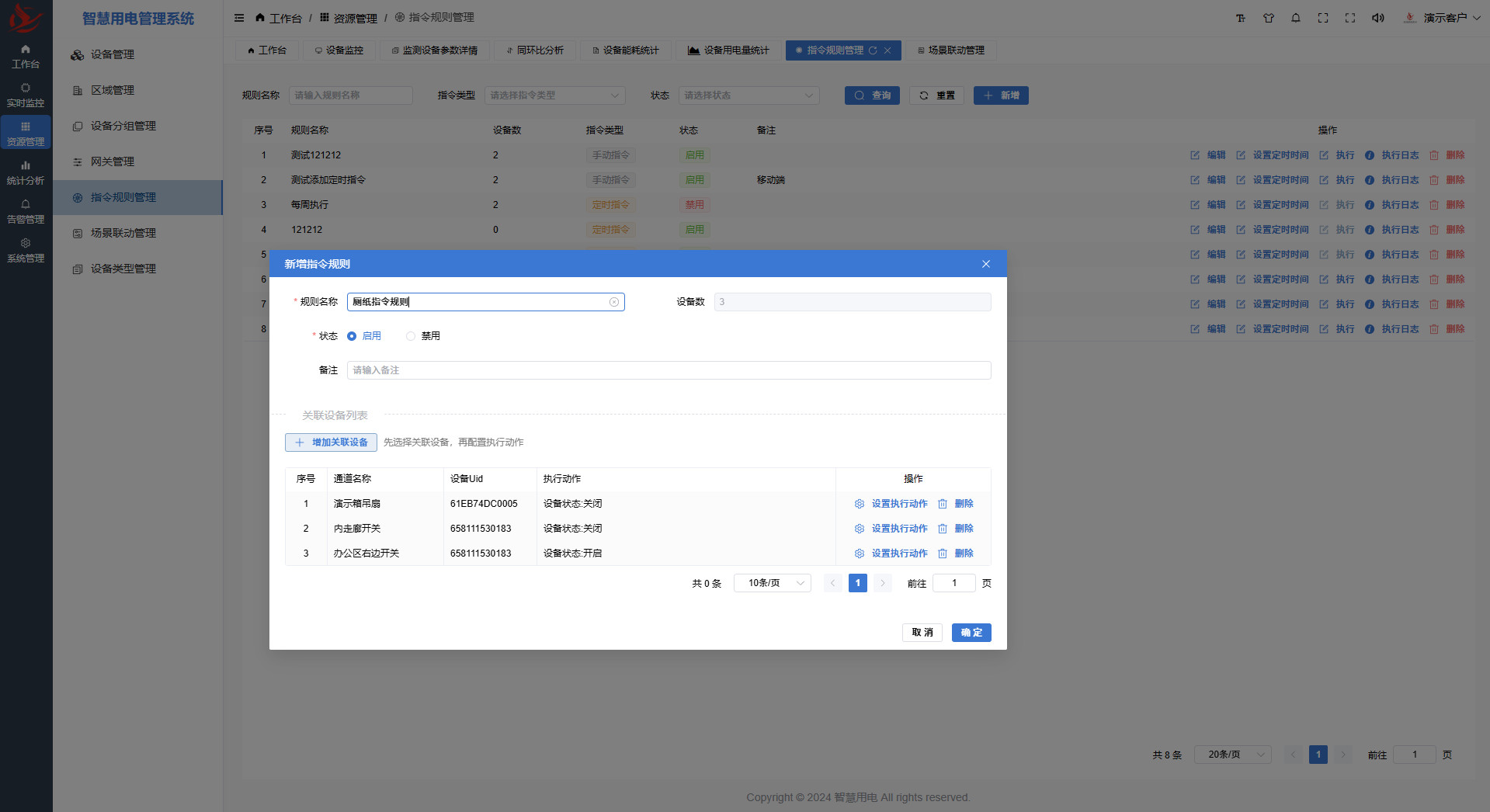Open the 指令类型 filter dropdown
Screen dimensions: 1490x812
click(554, 95)
